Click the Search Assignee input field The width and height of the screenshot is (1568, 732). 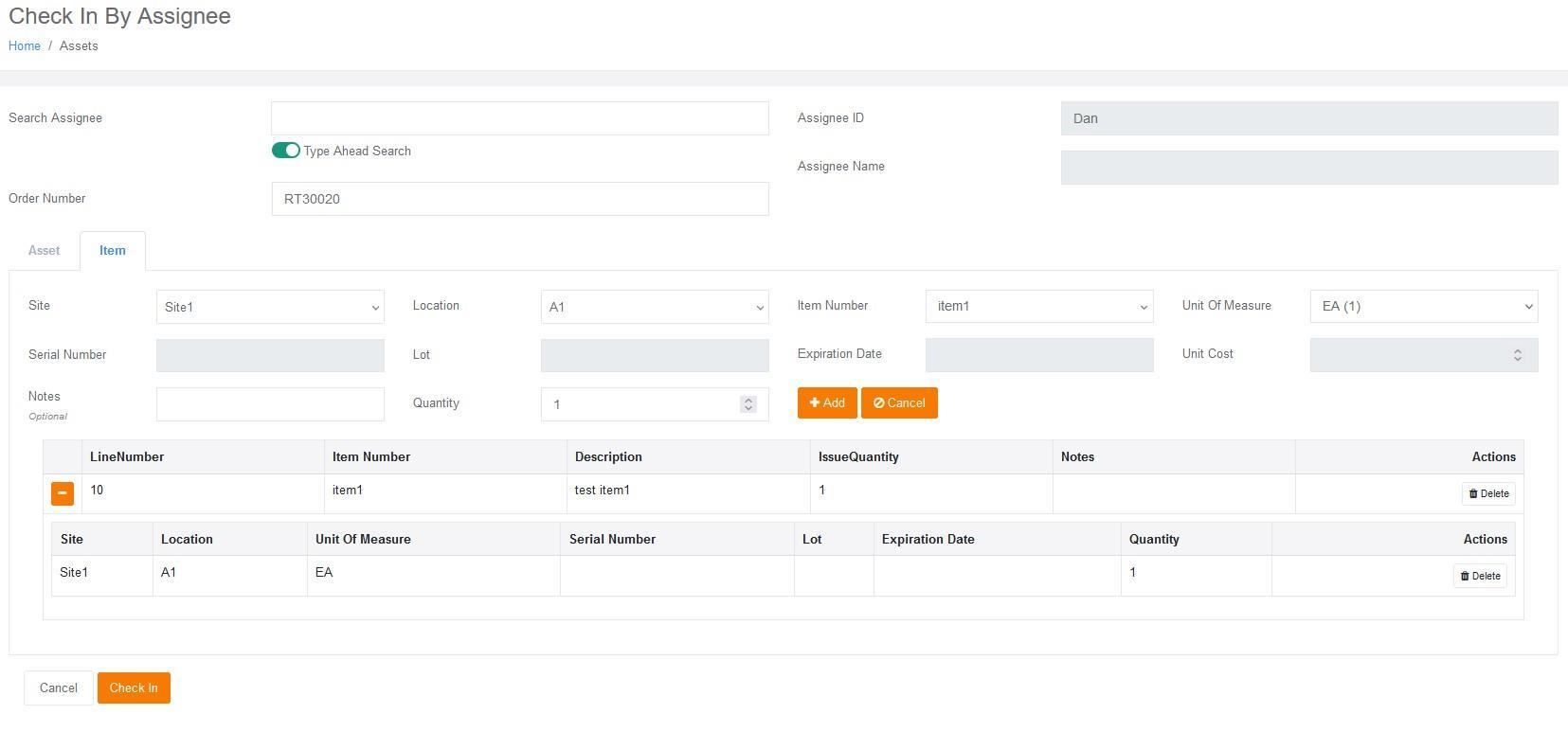(x=520, y=118)
